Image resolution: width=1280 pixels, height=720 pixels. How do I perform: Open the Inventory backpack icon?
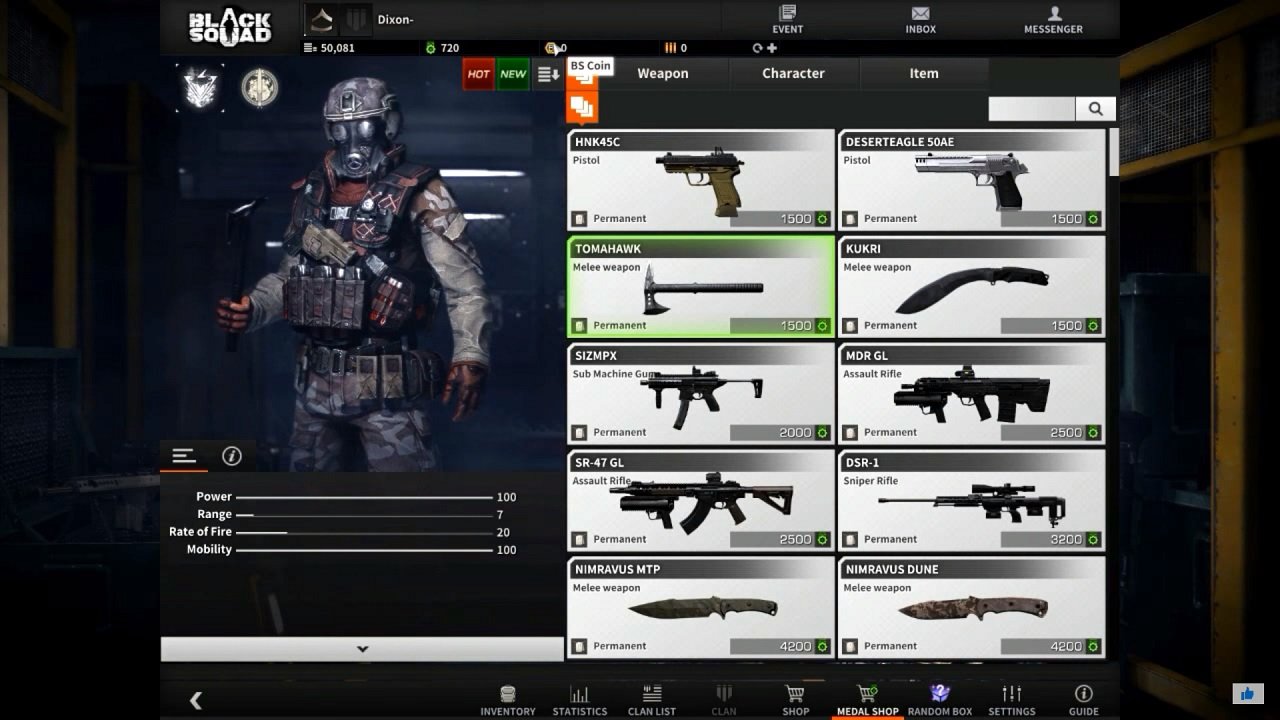click(x=508, y=694)
